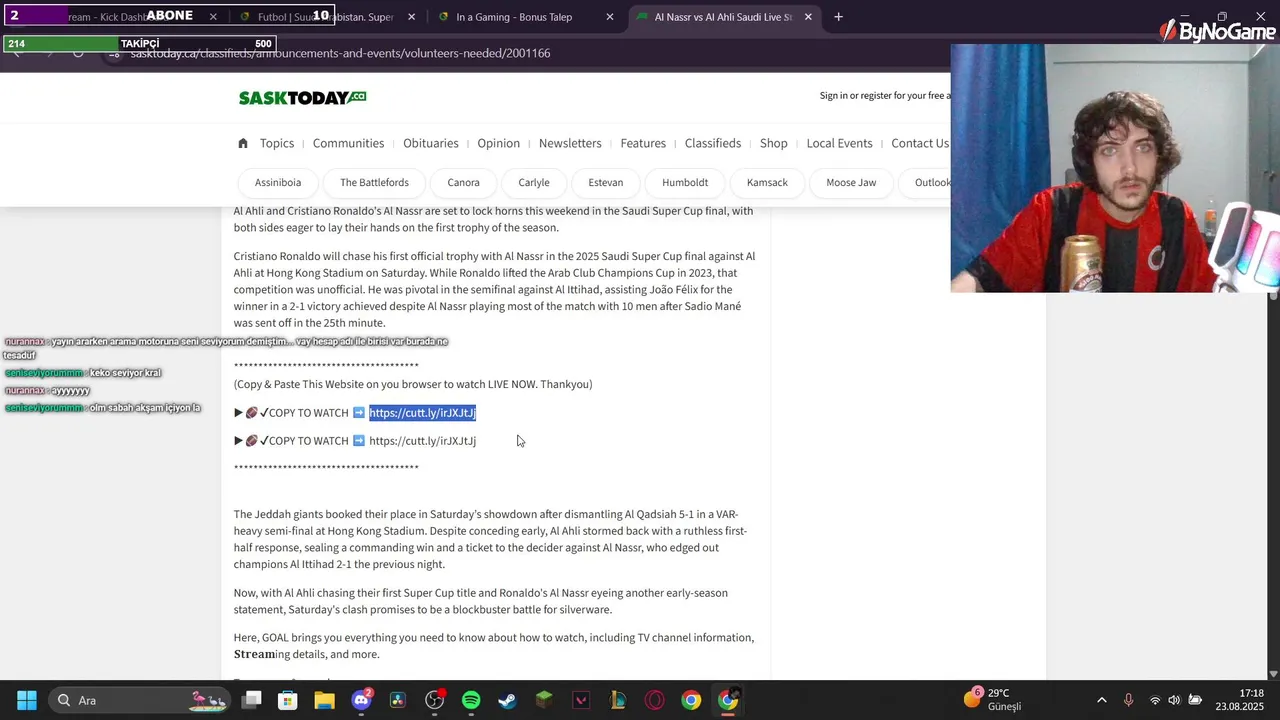Switch to the In a Gaming - Bonus Talep tab
The width and height of the screenshot is (1280, 720).
pyautogui.click(x=514, y=17)
